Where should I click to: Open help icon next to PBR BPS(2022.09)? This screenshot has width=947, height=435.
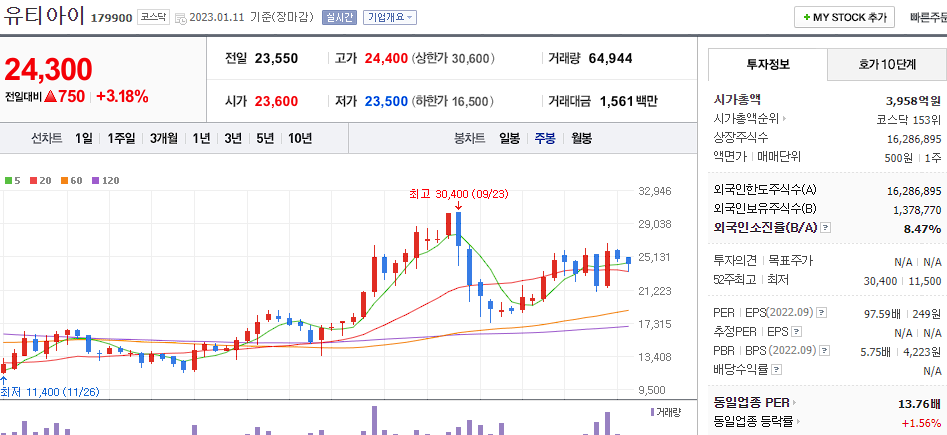[824, 350]
